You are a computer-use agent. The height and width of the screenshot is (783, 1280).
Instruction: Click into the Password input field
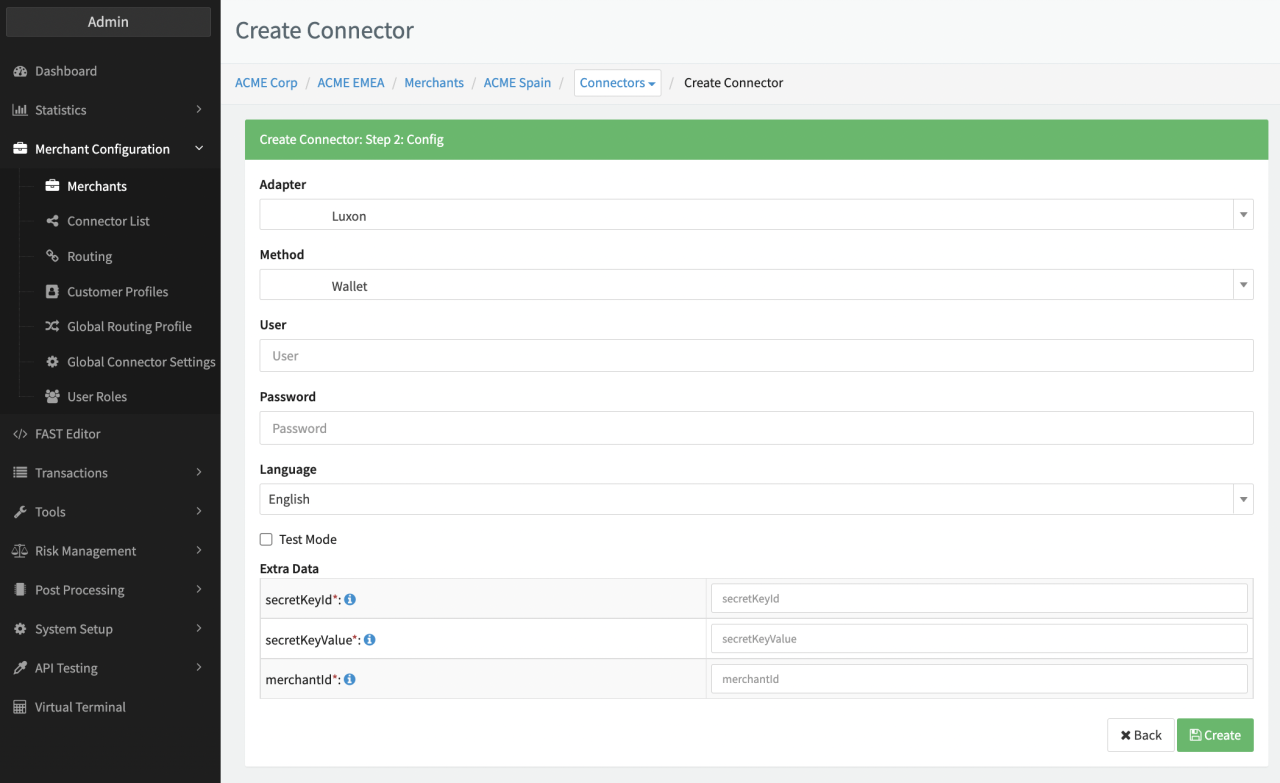tap(755, 428)
